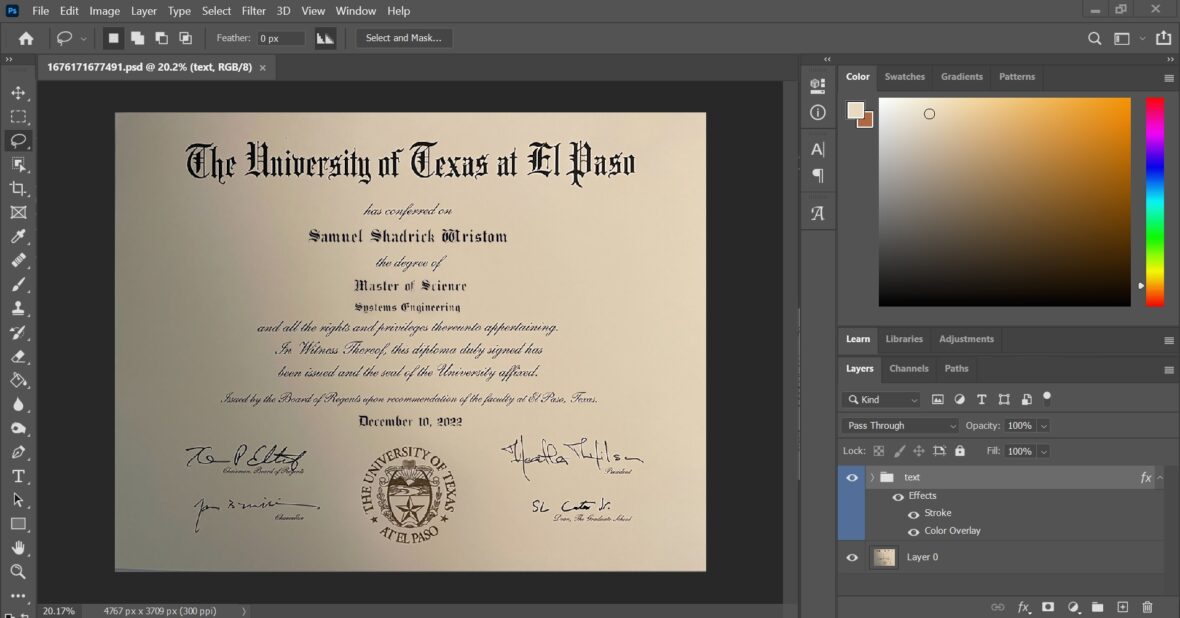Click the foreground color swatch
The height and width of the screenshot is (618, 1180).
pyautogui.click(x=855, y=110)
